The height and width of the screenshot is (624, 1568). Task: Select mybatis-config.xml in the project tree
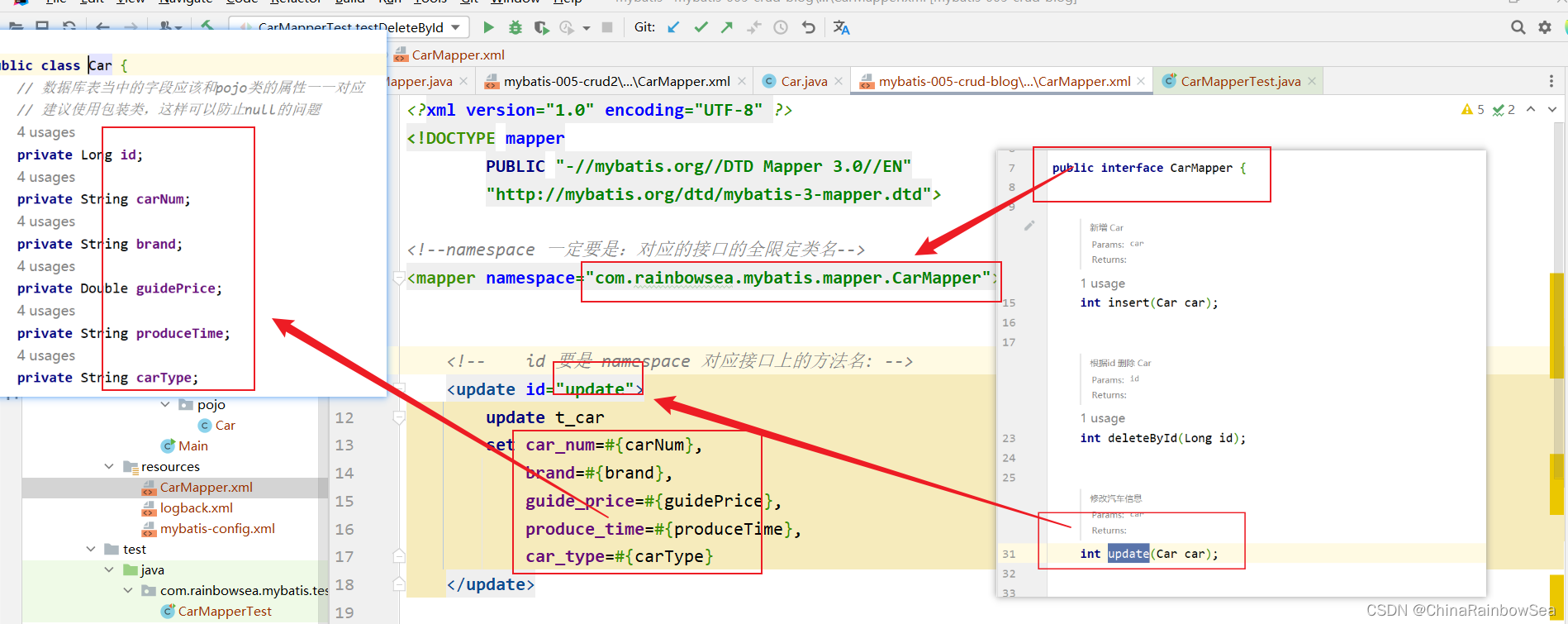click(217, 529)
